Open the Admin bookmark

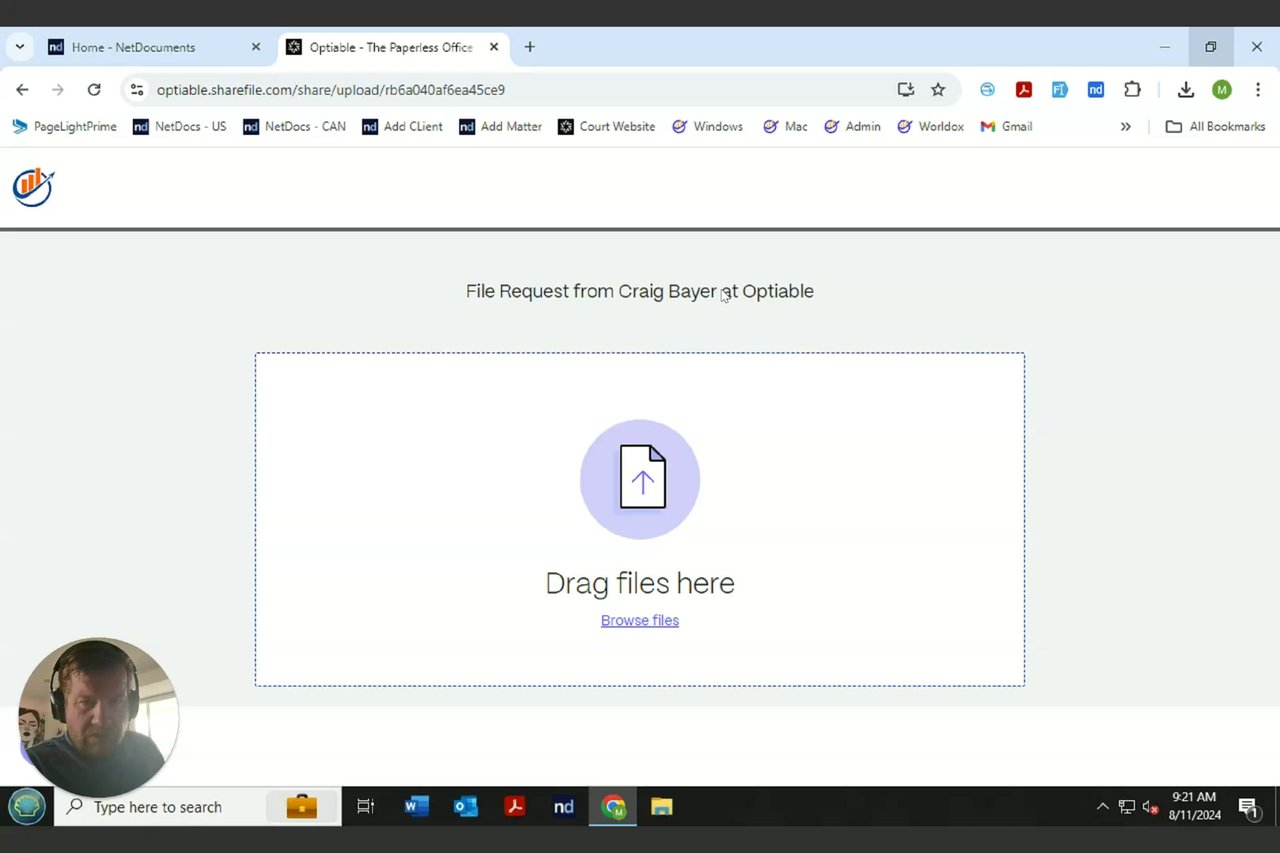(853, 127)
